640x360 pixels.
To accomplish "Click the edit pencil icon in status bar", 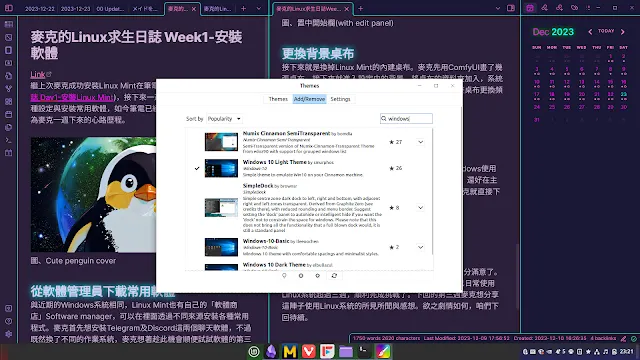I will (623, 338).
